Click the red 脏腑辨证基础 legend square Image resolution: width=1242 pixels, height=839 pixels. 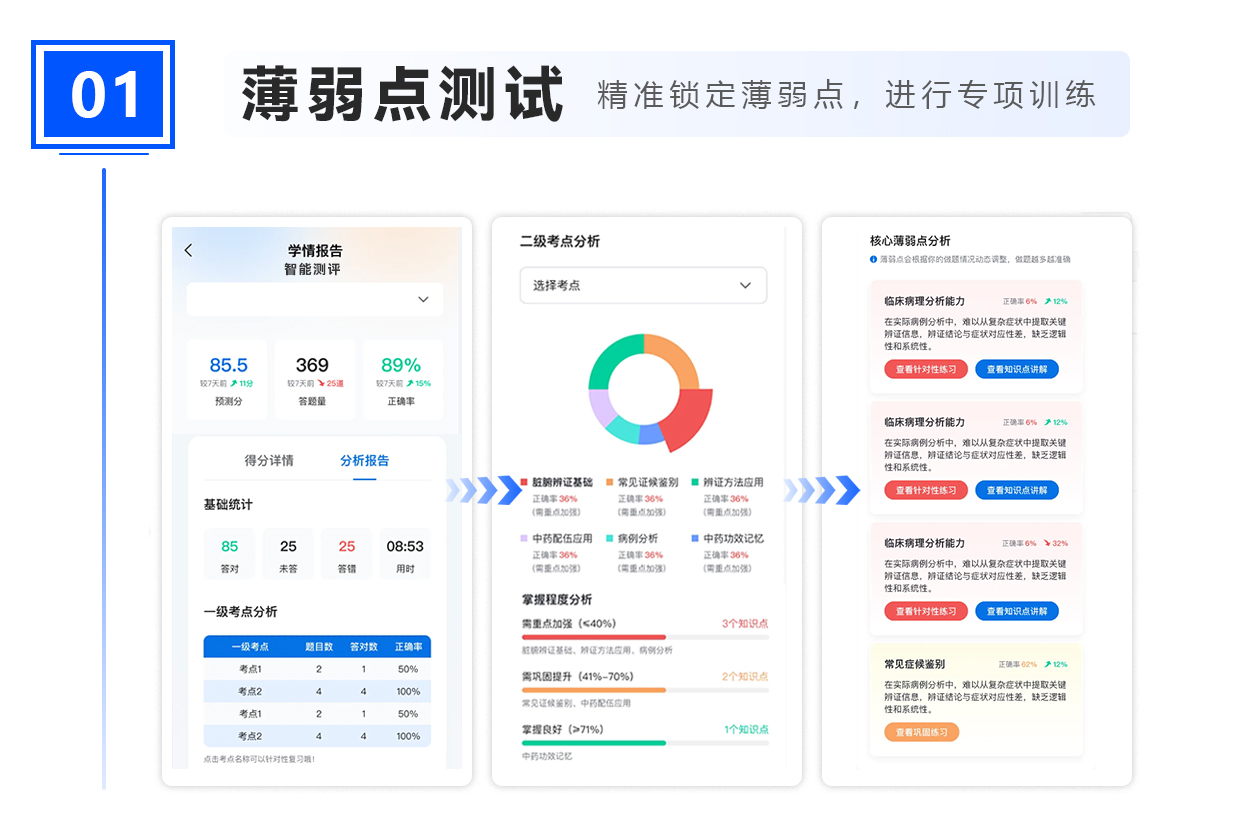click(524, 482)
